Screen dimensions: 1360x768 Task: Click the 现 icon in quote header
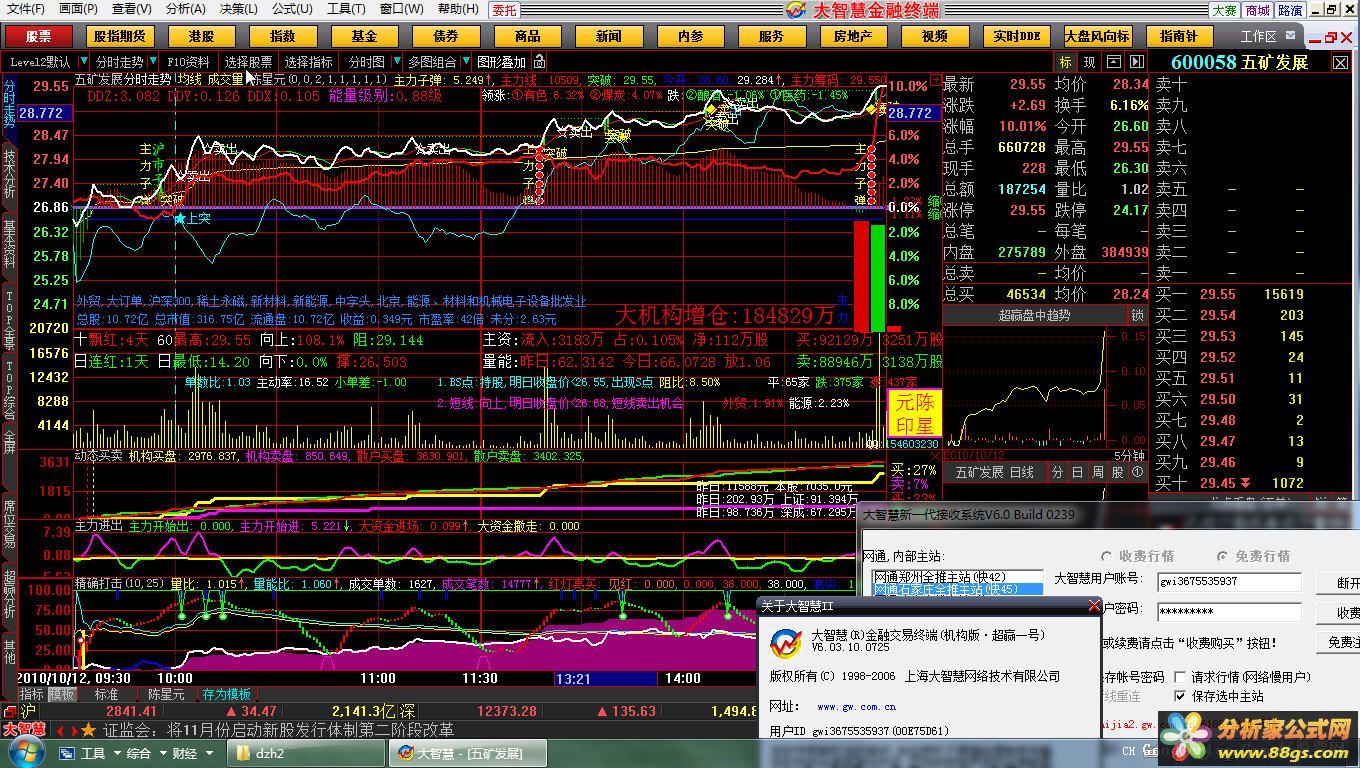point(1089,62)
